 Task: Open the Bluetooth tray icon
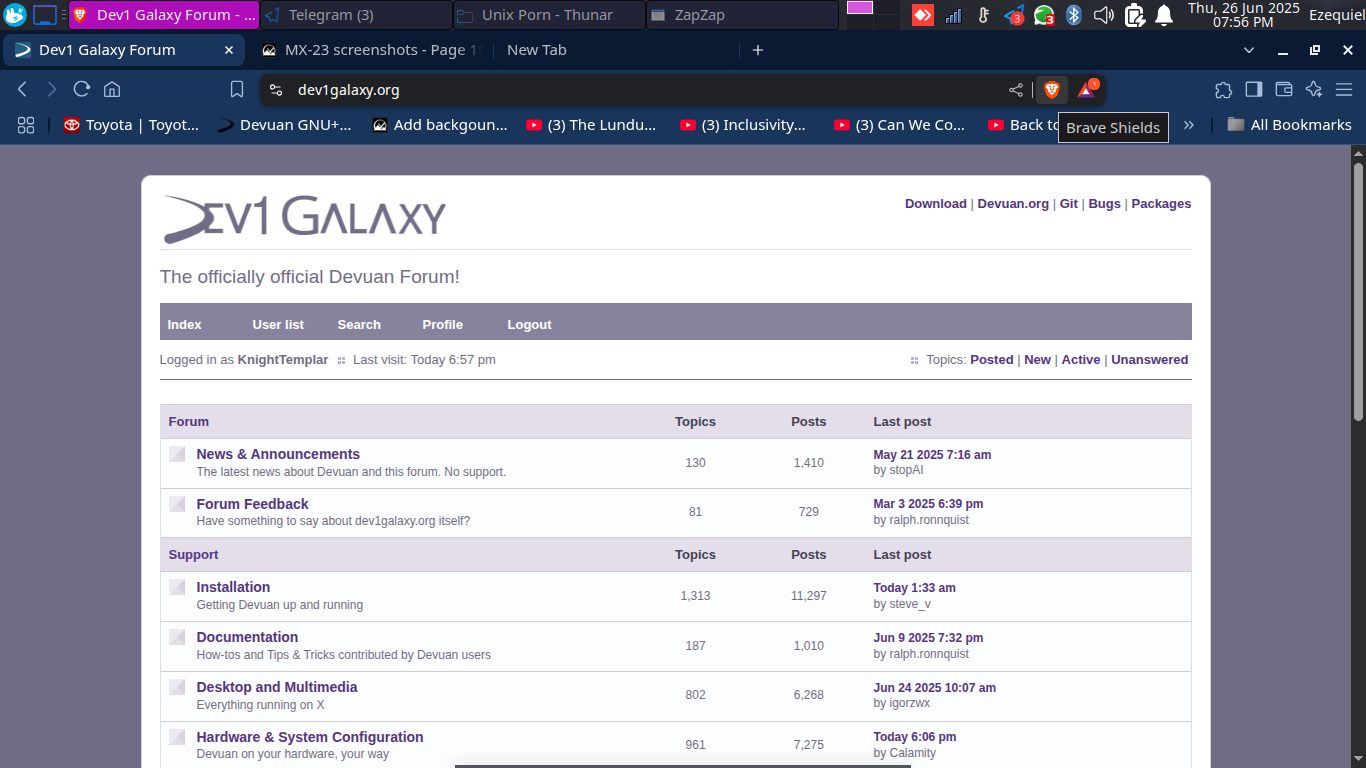pos(1074,15)
